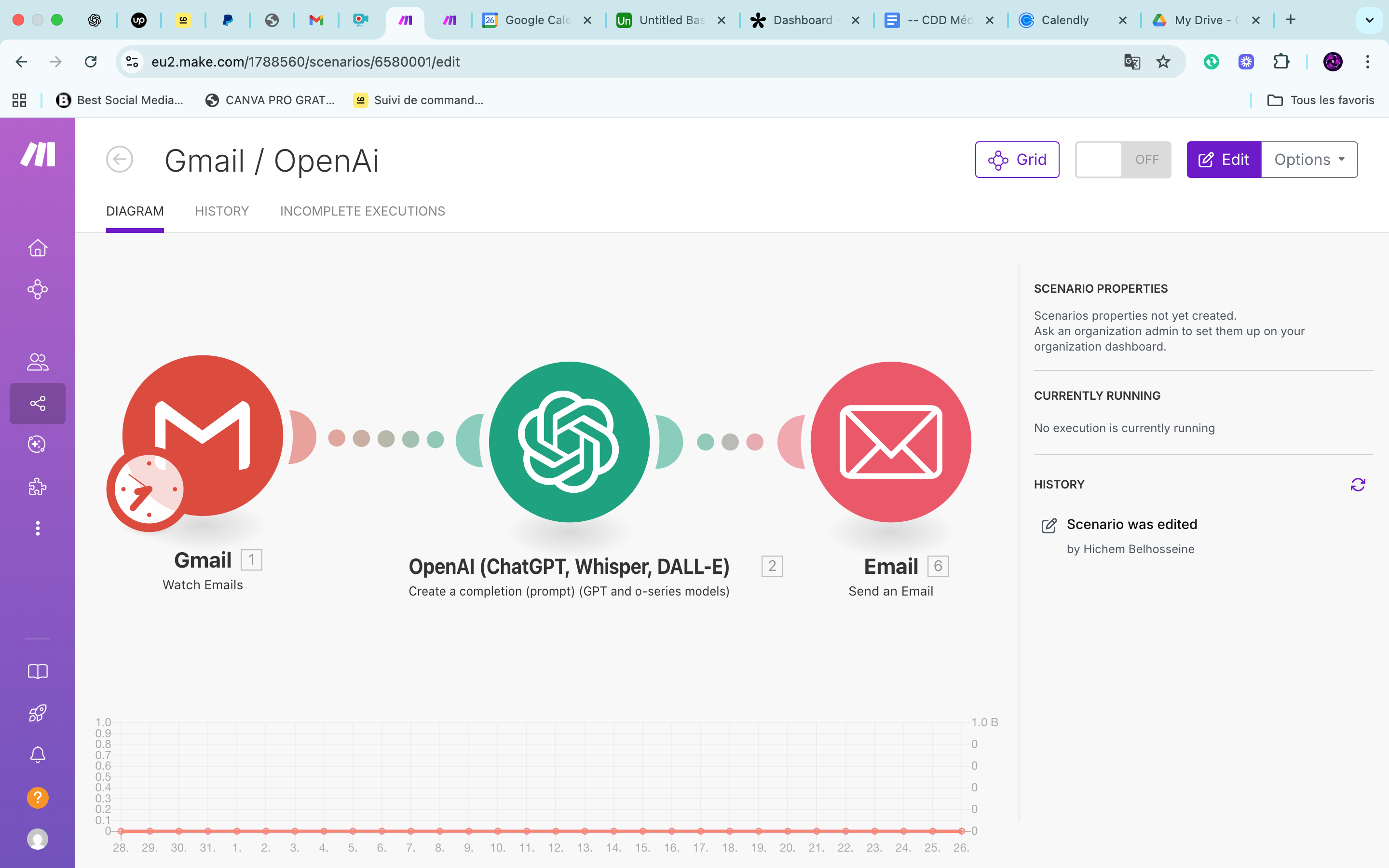Open the puzzle-piece Custom Apps icon
Image resolution: width=1389 pixels, height=868 pixels.
coord(37,486)
